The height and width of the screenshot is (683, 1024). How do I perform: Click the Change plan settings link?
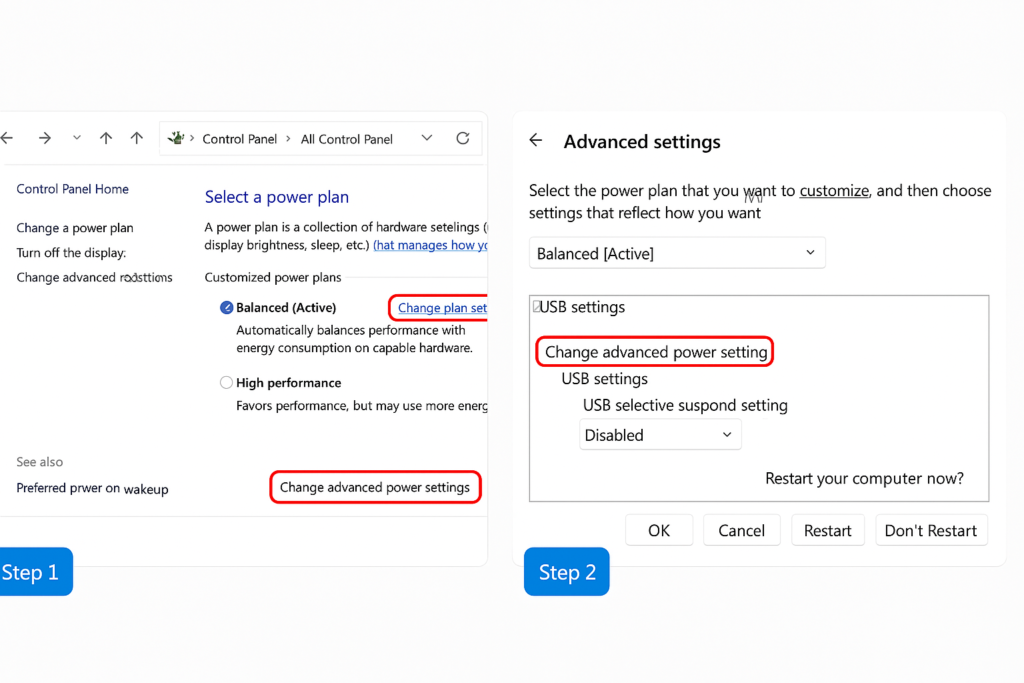pyautogui.click(x=442, y=308)
